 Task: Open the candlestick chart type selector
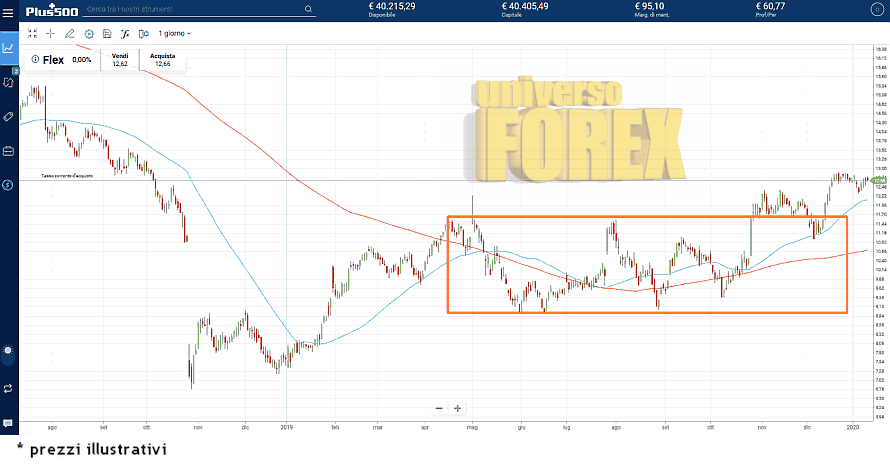point(144,33)
